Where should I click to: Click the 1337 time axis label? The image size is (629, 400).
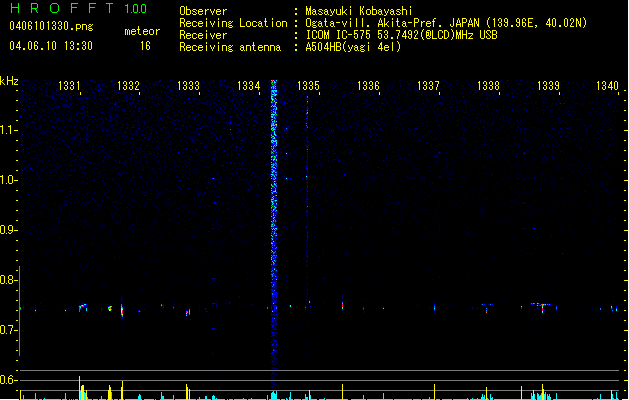[x=428, y=86]
